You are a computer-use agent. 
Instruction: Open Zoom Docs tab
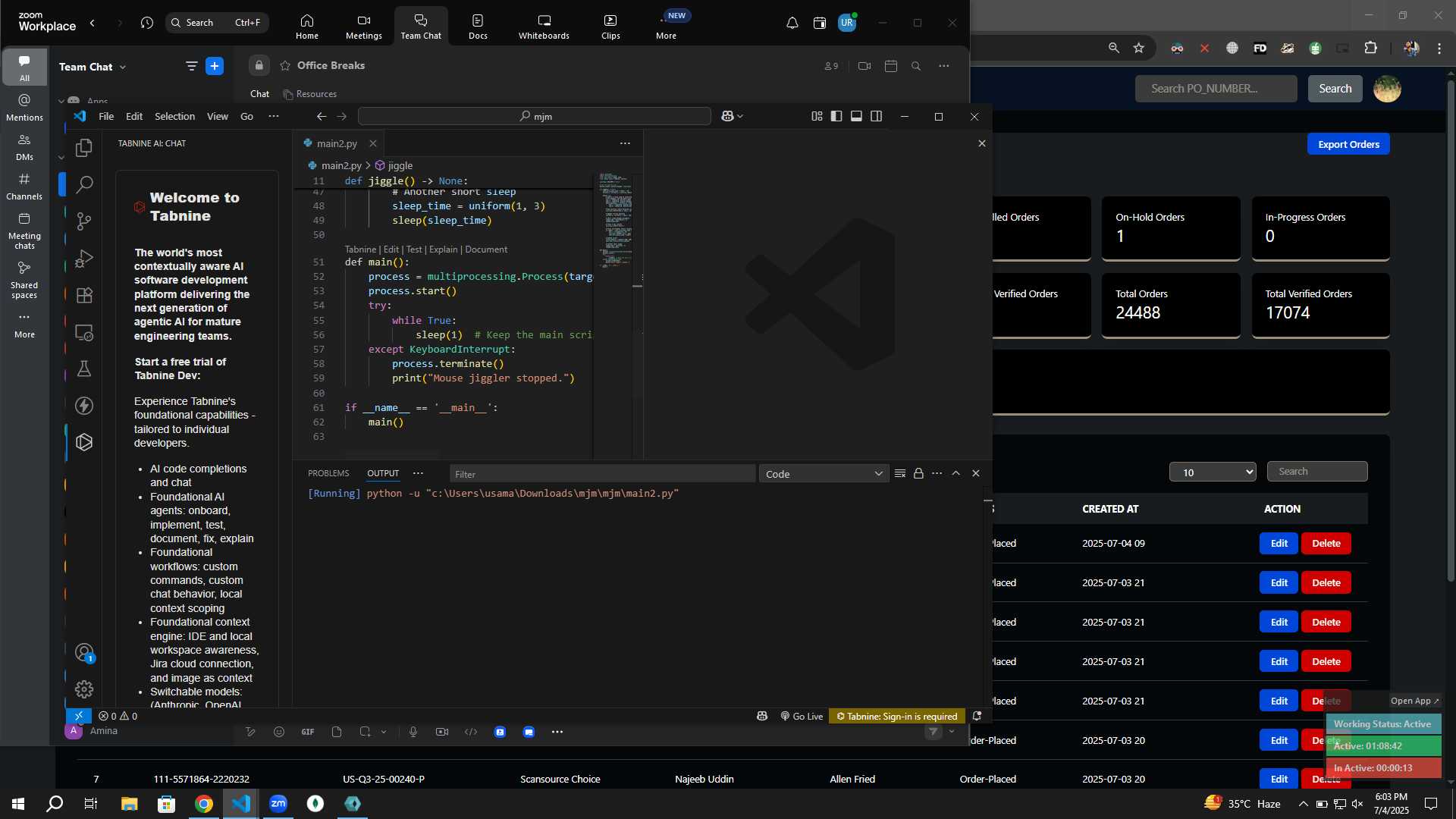pyautogui.click(x=478, y=26)
